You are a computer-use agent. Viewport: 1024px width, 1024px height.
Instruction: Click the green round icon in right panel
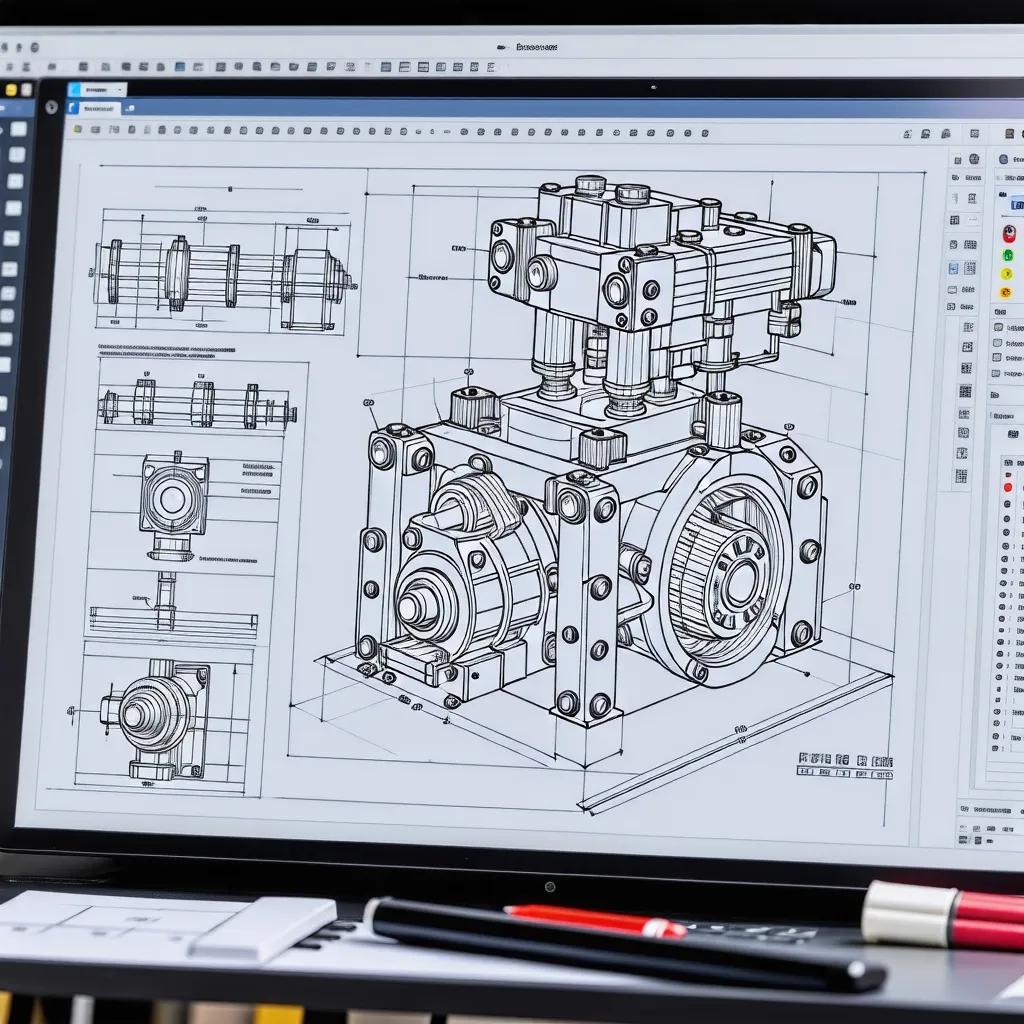[x=1008, y=255]
